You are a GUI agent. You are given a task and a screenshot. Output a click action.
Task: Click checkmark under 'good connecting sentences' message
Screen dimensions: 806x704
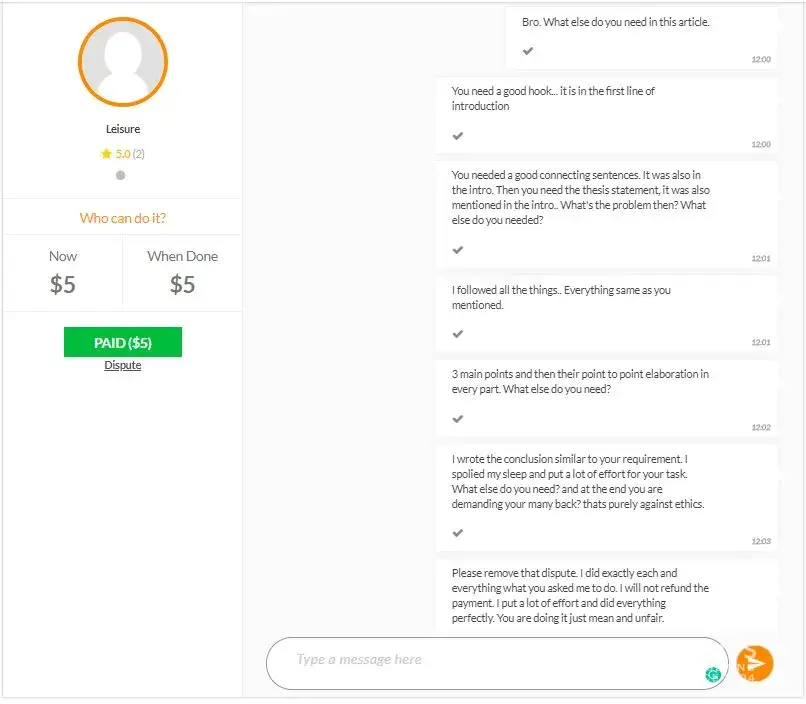(458, 249)
